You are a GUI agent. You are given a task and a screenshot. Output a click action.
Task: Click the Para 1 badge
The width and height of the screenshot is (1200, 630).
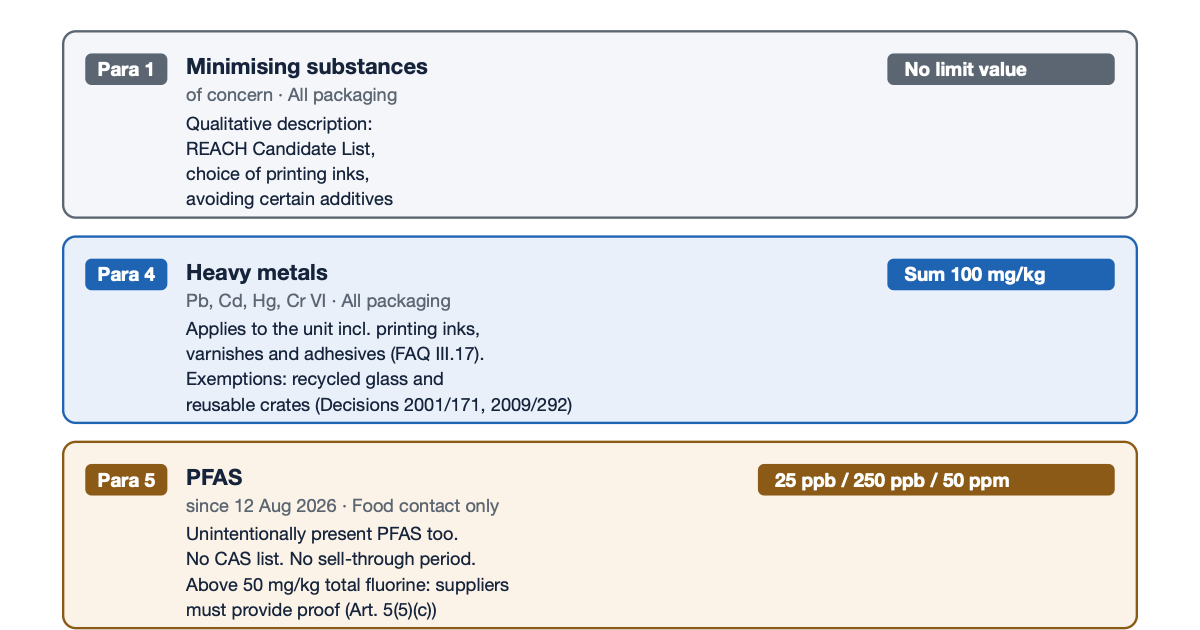coord(126,69)
